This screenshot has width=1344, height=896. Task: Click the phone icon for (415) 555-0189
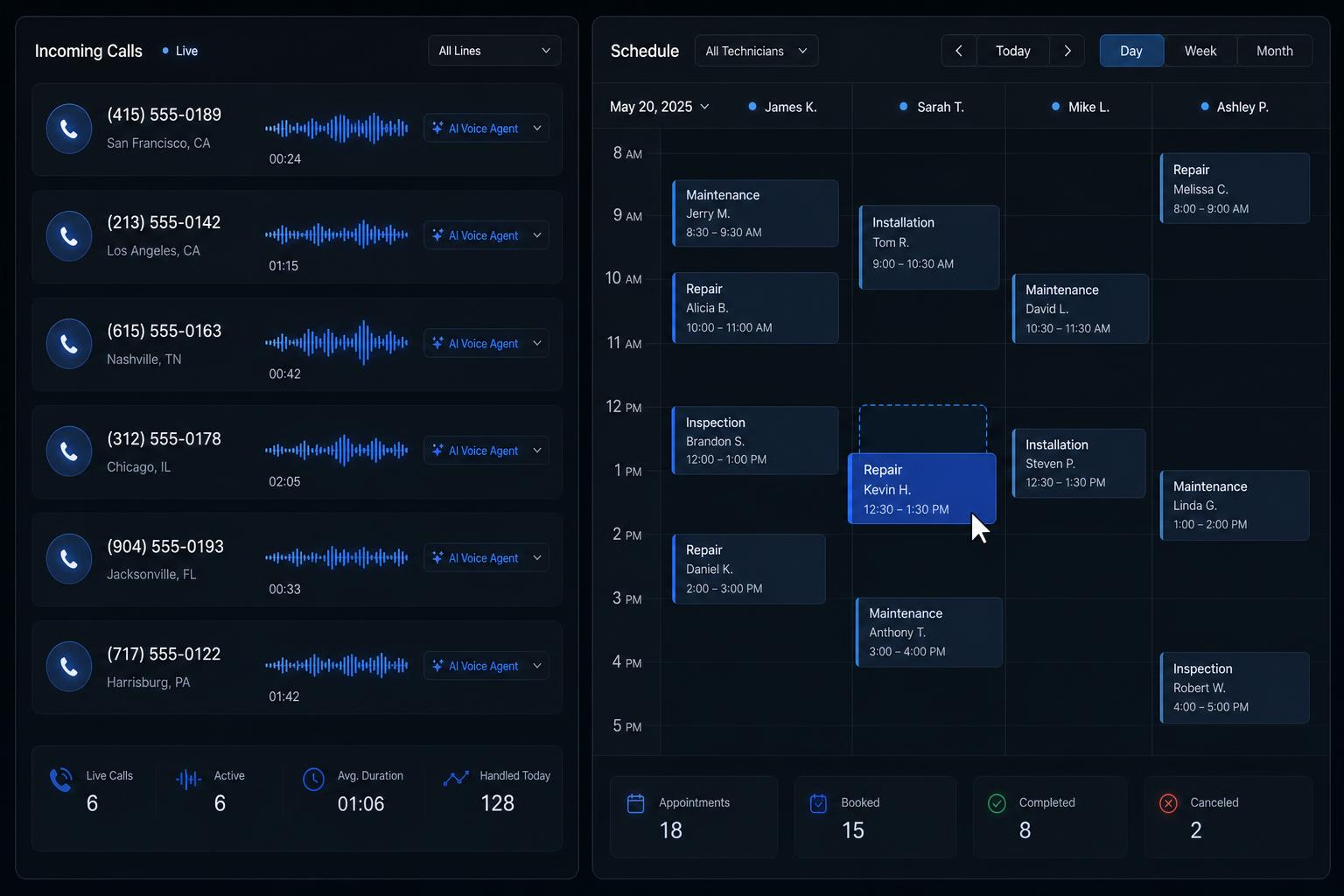68,129
